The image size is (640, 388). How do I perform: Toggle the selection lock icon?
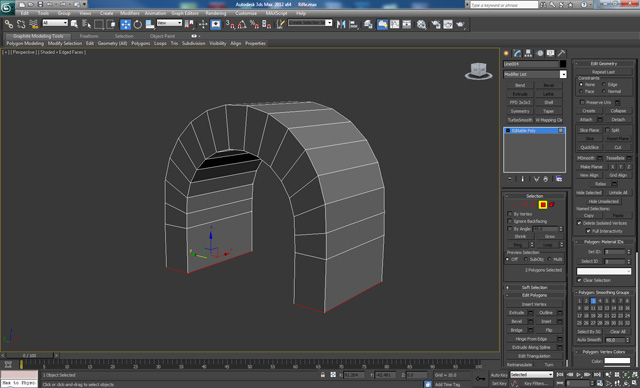click(x=323, y=375)
